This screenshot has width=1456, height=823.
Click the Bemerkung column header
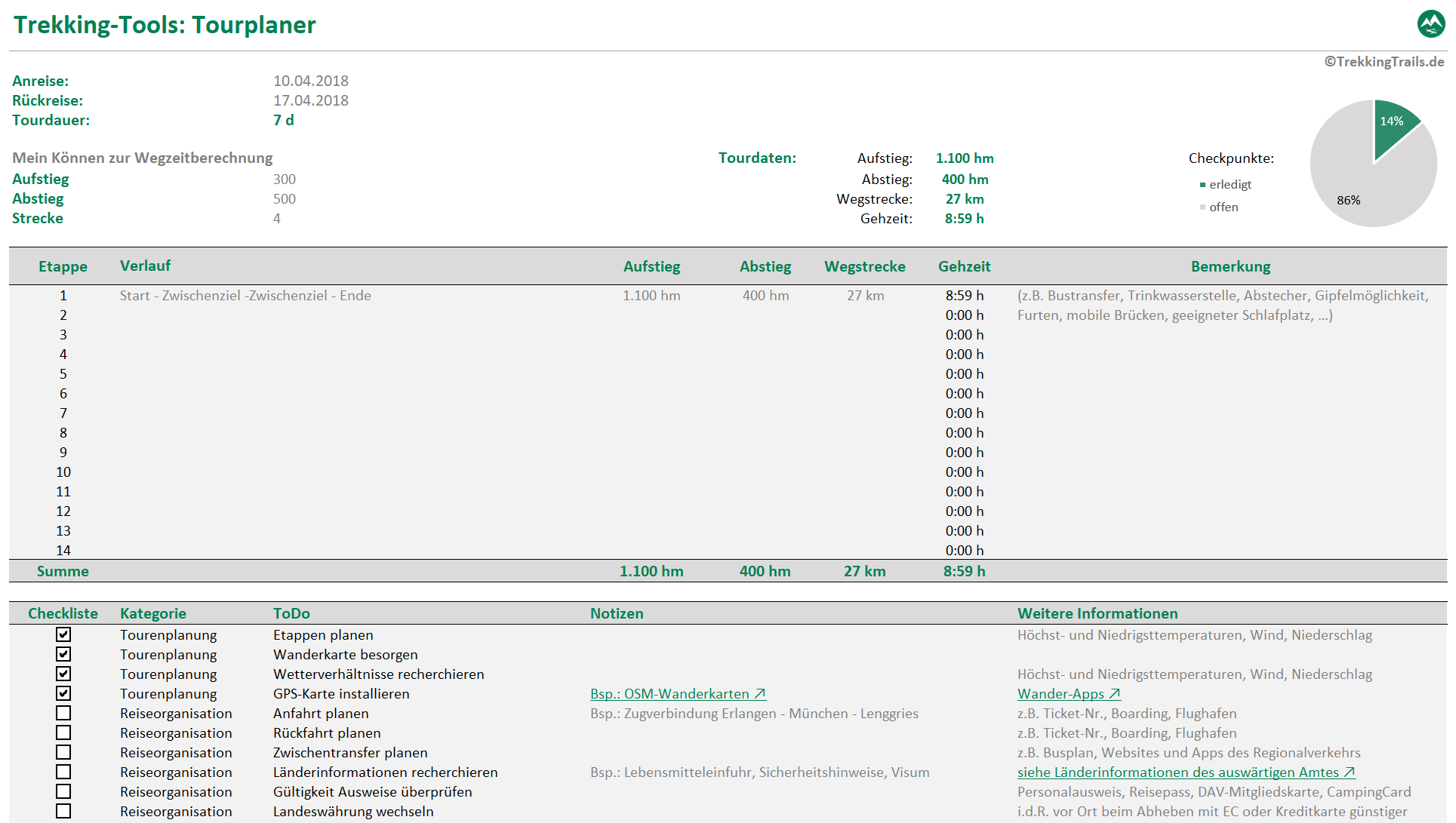tap(1230, 266)
